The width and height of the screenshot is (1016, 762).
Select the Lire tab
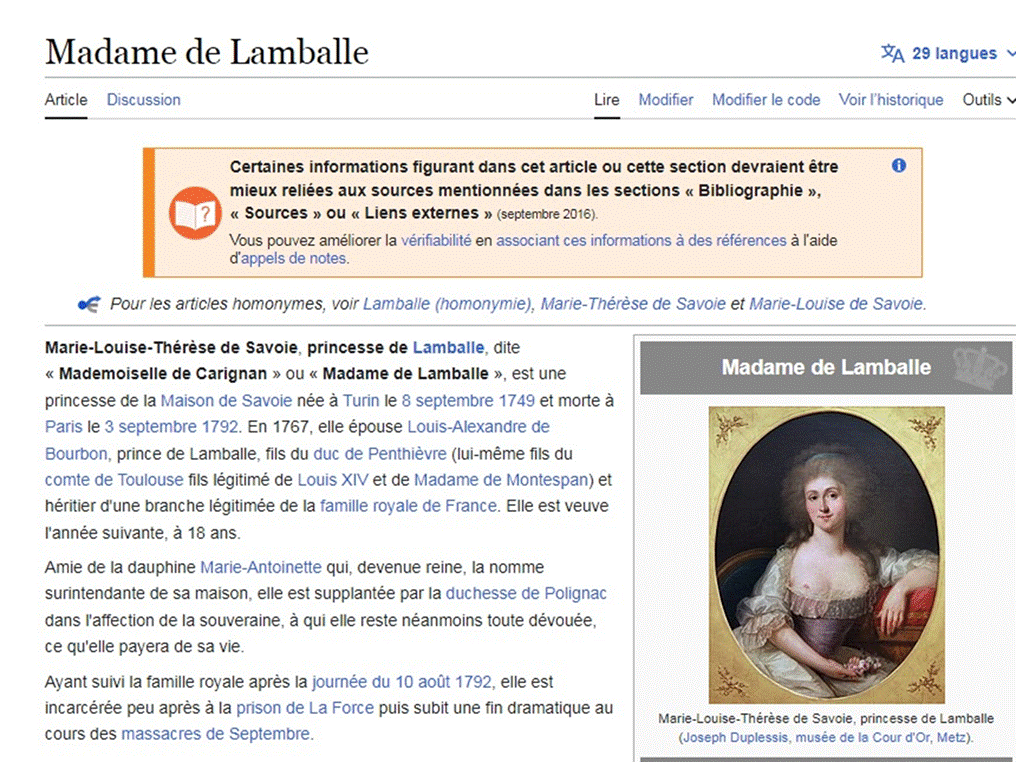(606, 100)
